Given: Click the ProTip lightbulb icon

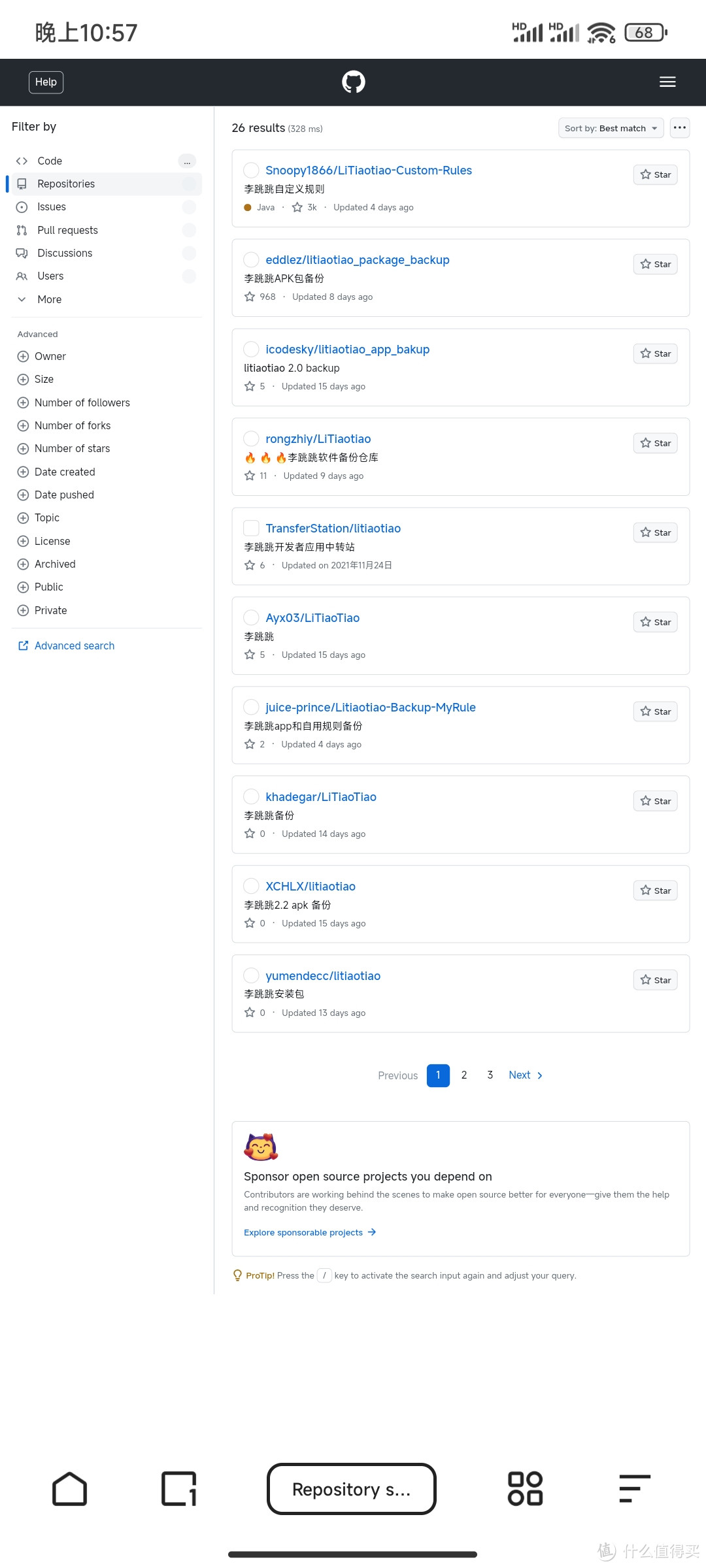Looking at the screenshot, I should coord(237,1275).
